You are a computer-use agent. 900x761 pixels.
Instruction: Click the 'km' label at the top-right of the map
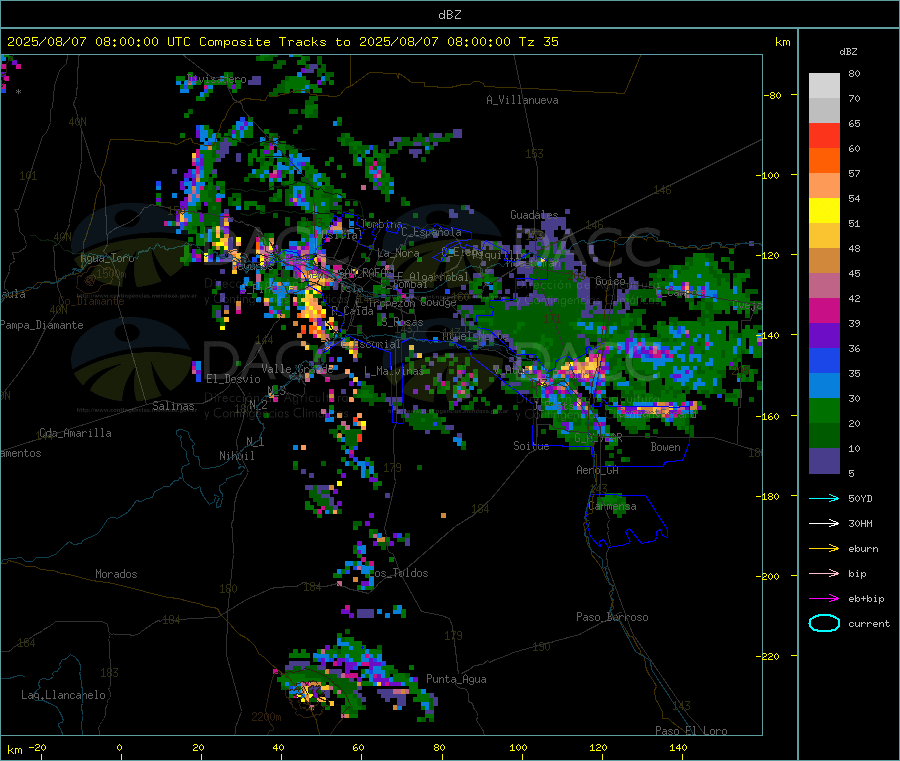pyautogui.click(x=782, y=42)
